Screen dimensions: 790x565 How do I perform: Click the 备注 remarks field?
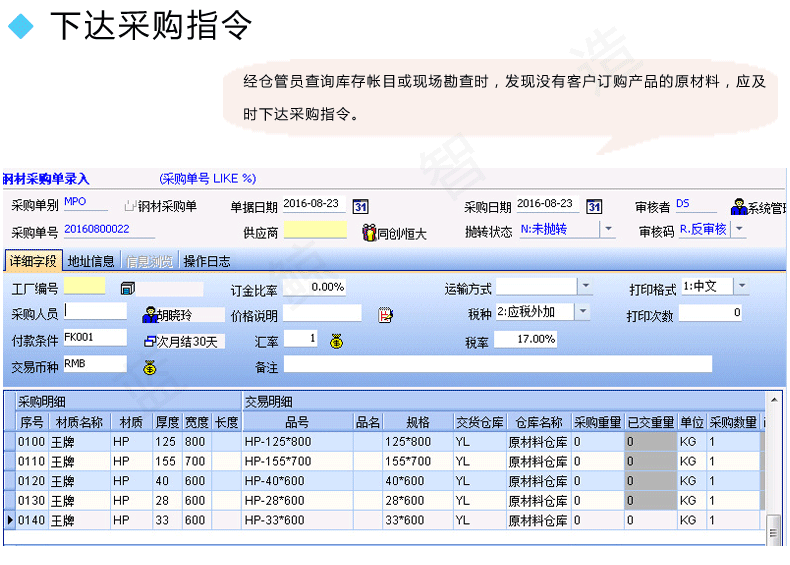pos(498,364)
